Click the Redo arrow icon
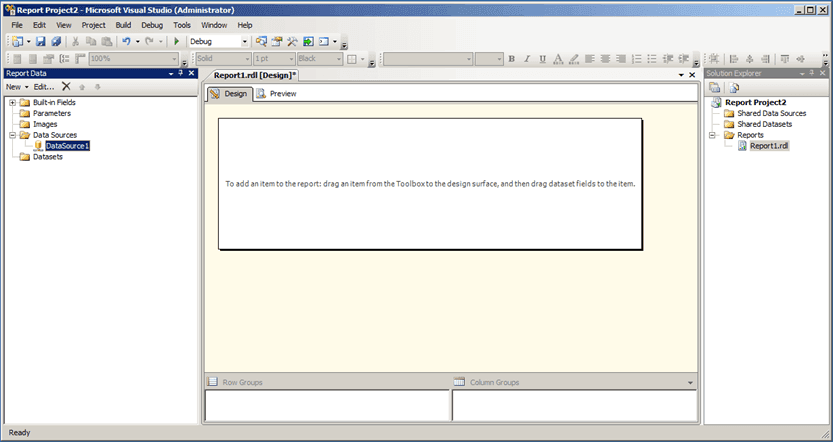The height and width of the screenshot is (442, 833). pyautogui.click(x=150, y=41)
